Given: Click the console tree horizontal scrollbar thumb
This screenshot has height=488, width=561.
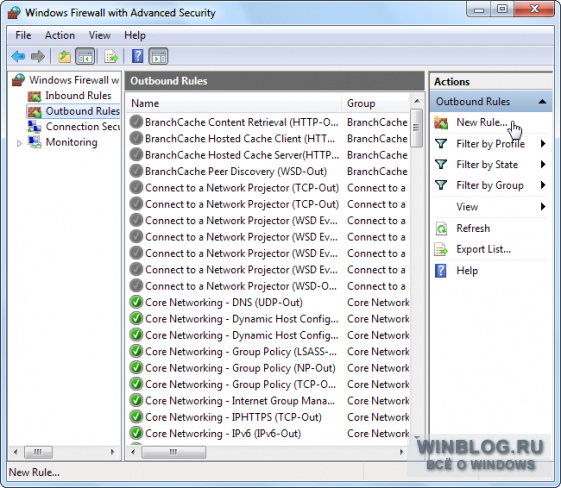Looking at the screenshot, I should click(x=38, y=452).
